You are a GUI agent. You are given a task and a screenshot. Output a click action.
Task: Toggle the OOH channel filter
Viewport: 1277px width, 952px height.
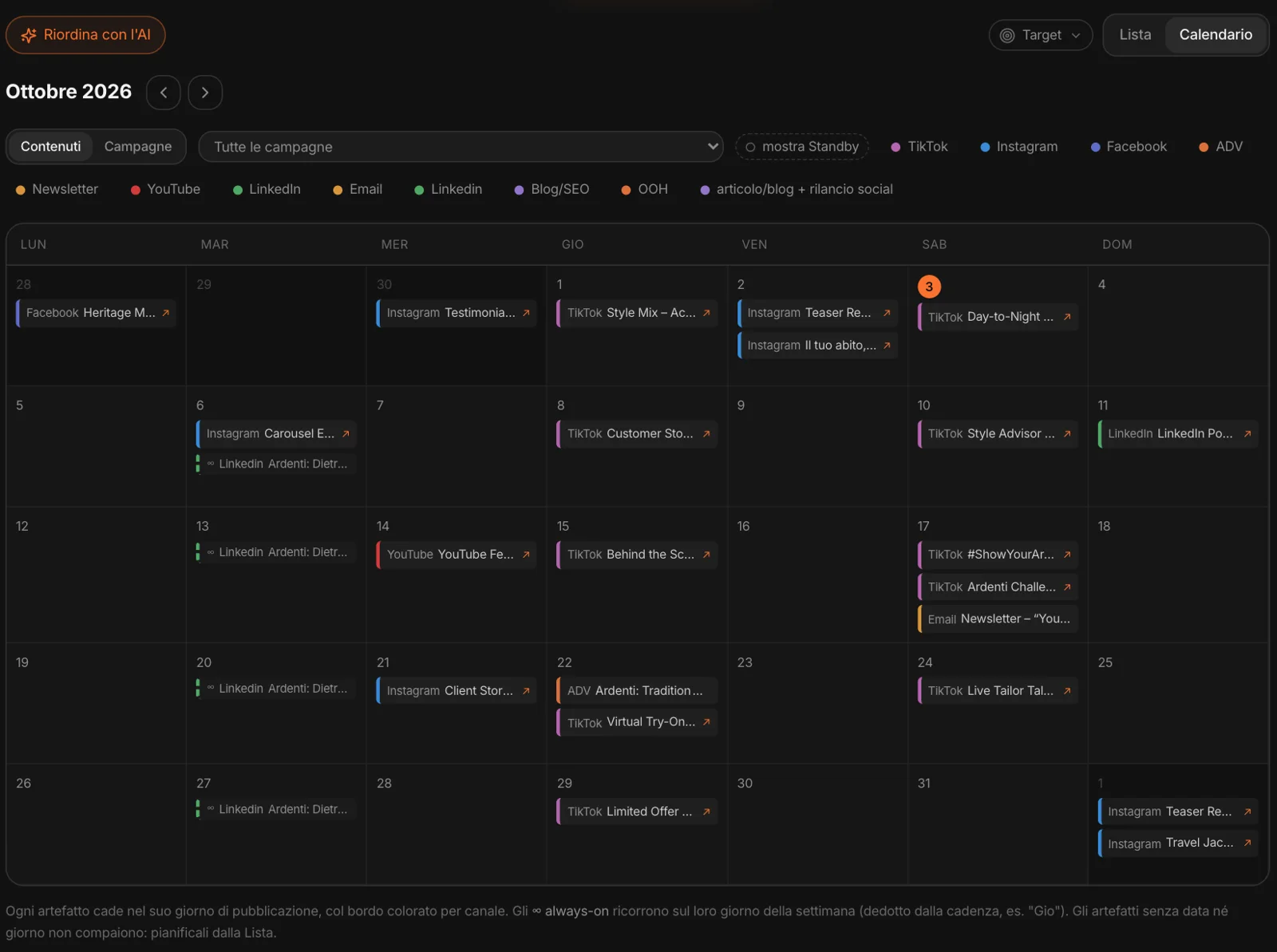tap(644, 189)
